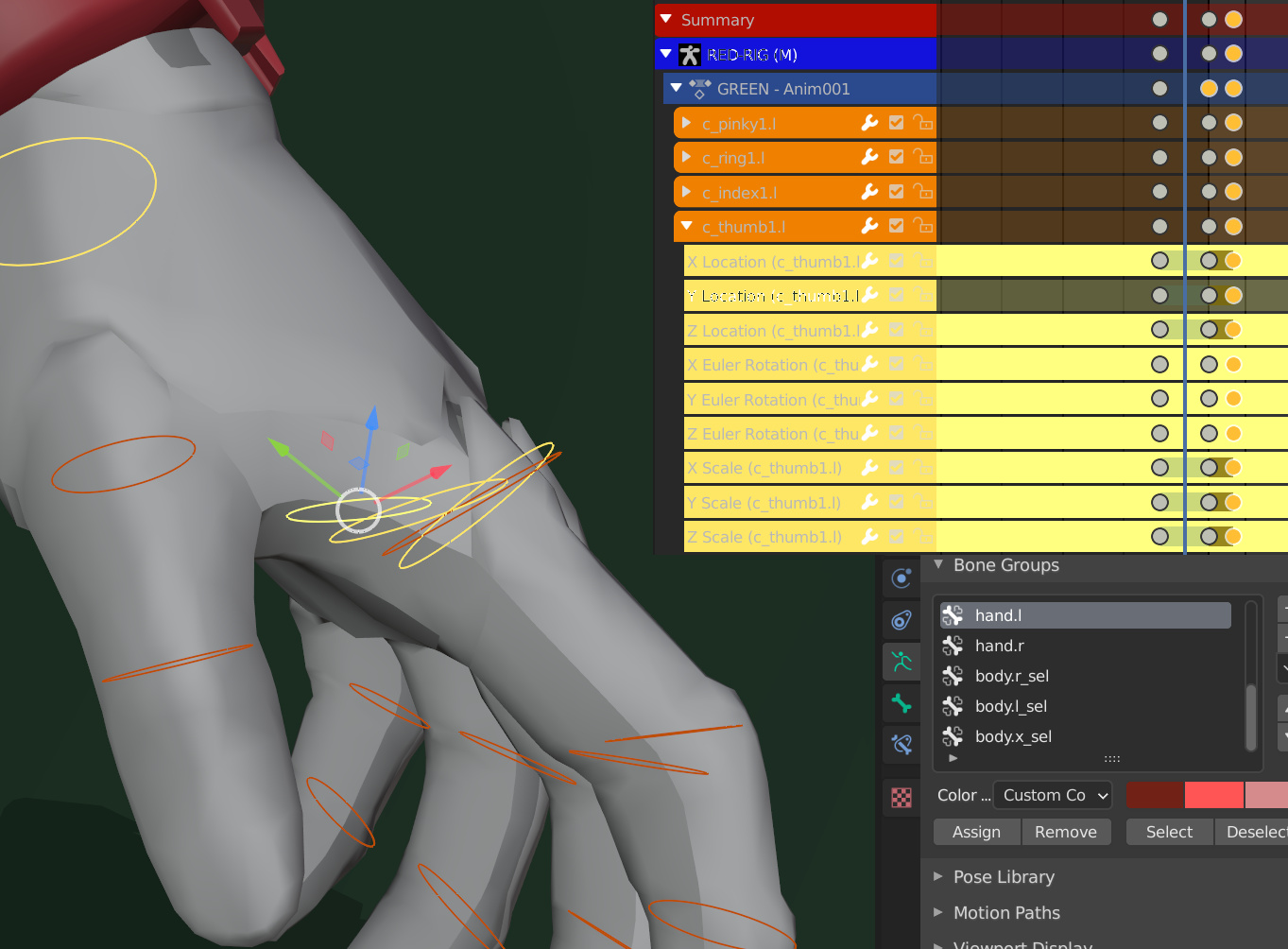Collapse the GREEN - Anim001 action
Viewport: 1288px width, 949px height.
676,88
